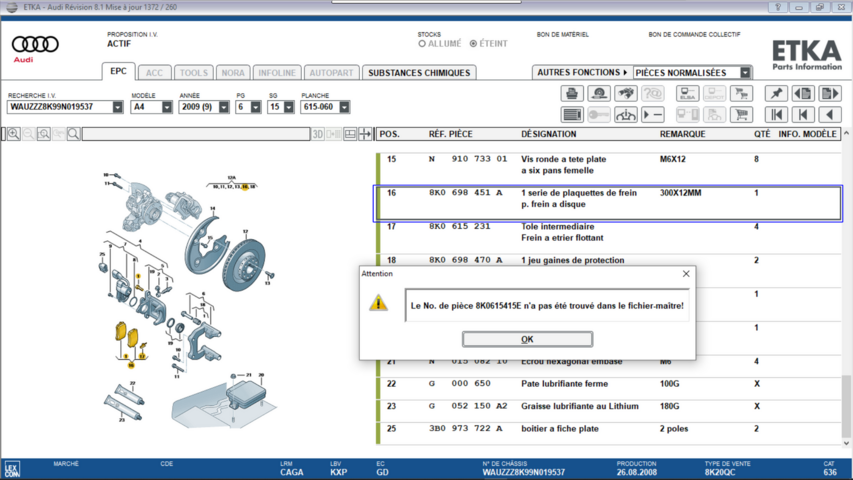Click the single-bar previous arrow icon

[x=803, y=115]
